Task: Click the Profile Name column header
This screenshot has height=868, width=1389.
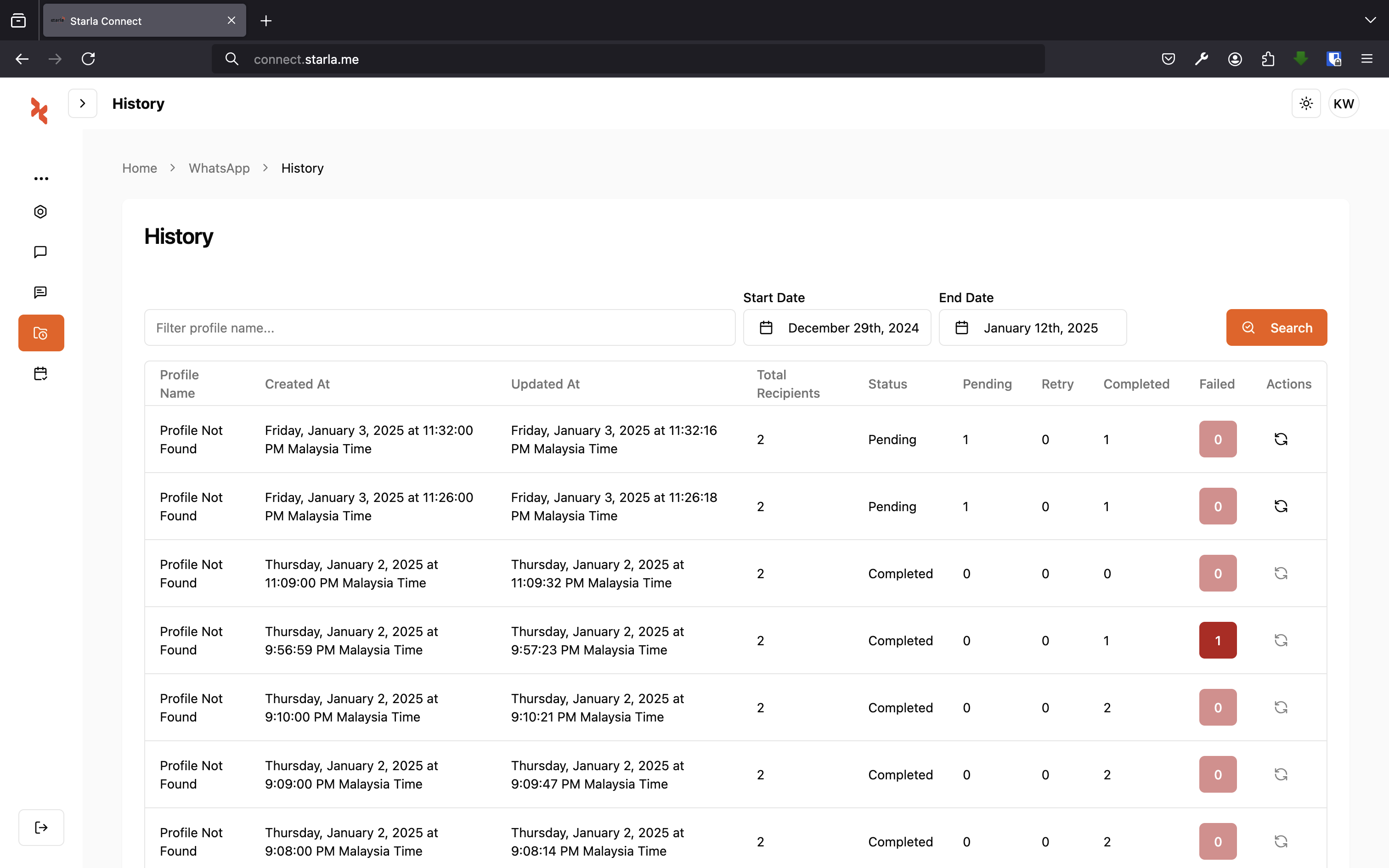Action: click(179, 384)
